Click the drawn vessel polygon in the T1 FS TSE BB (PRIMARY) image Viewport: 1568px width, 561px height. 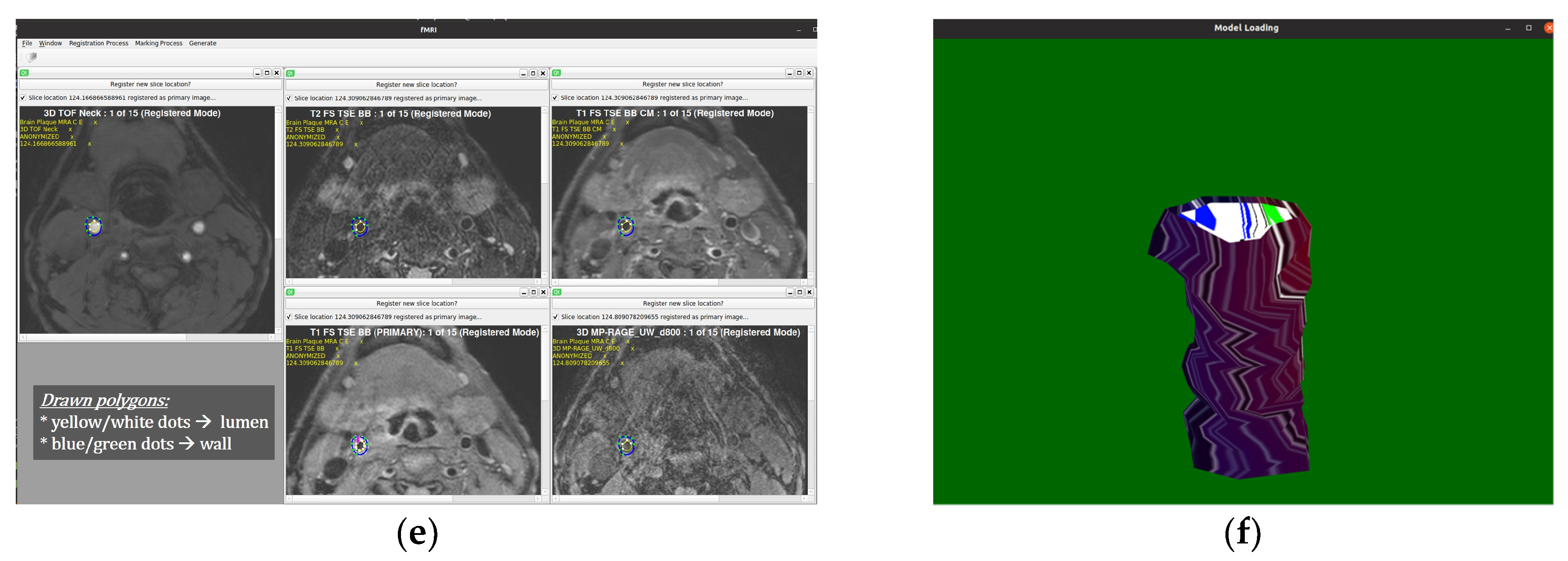pyautogui.click(x=360, y=445)
